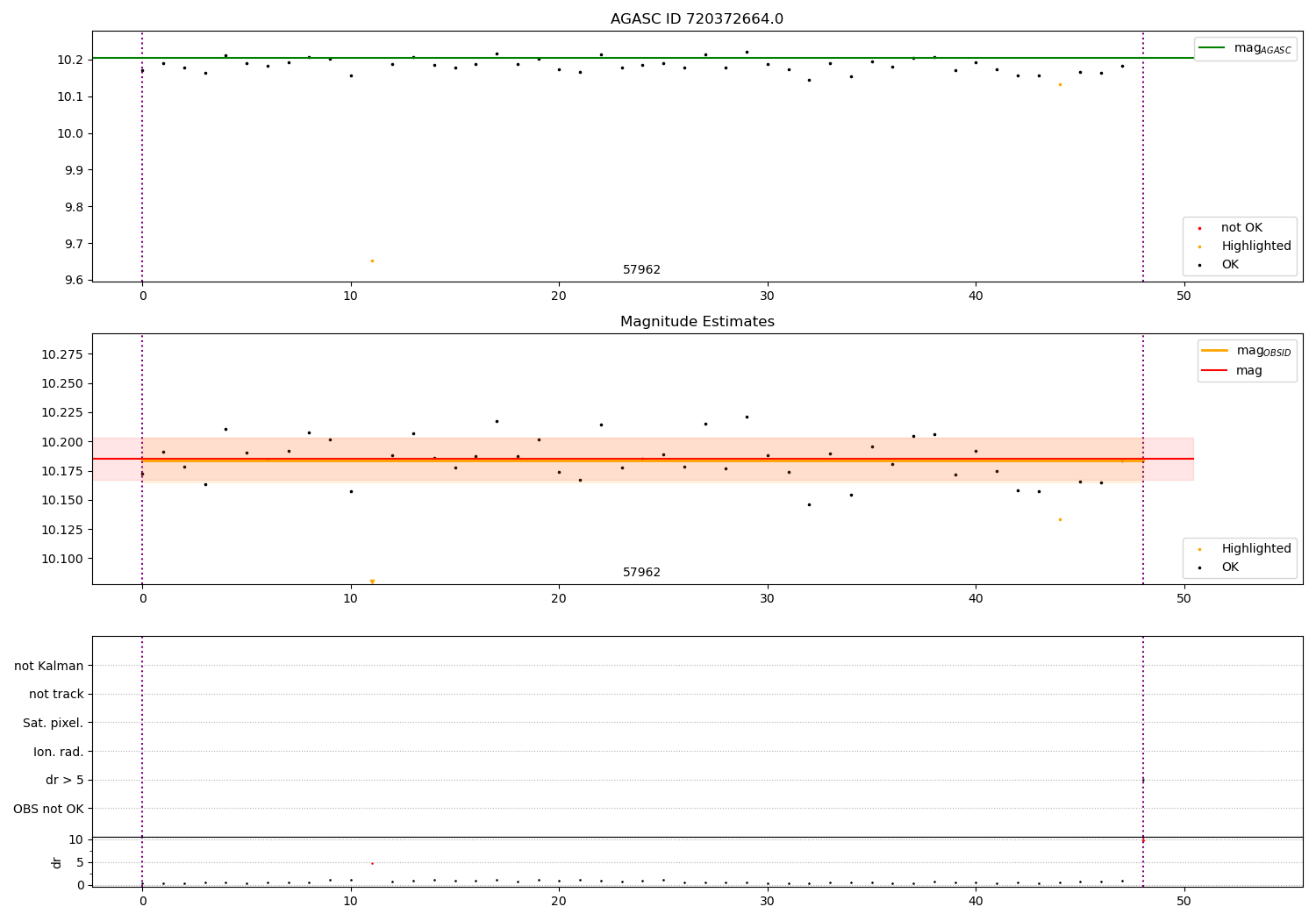
Task: Click the orange triangle marker at x=11 in middle plot
Action: click(x=372, y=581)
